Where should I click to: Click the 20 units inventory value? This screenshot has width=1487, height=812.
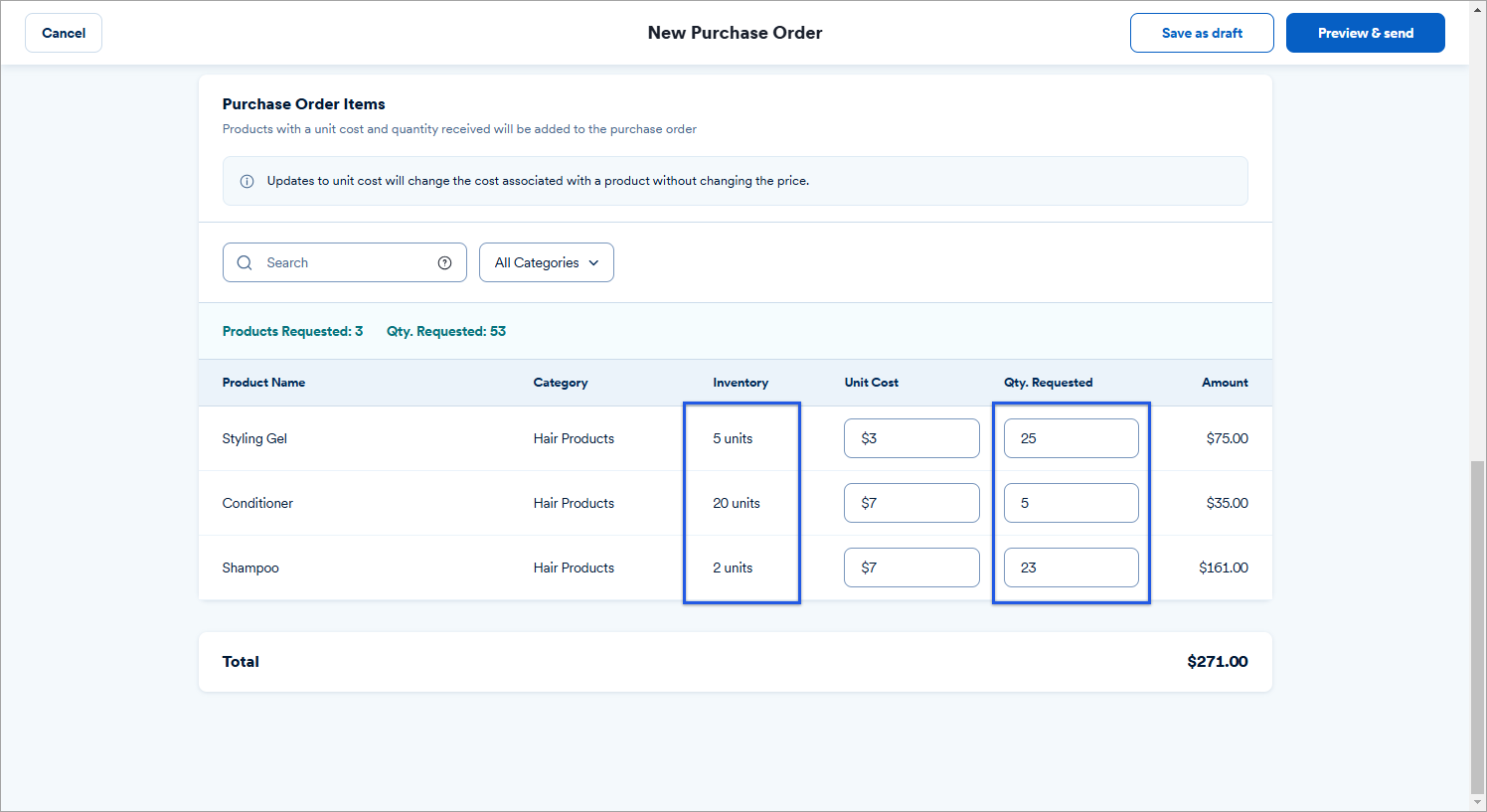coord(737,503)
